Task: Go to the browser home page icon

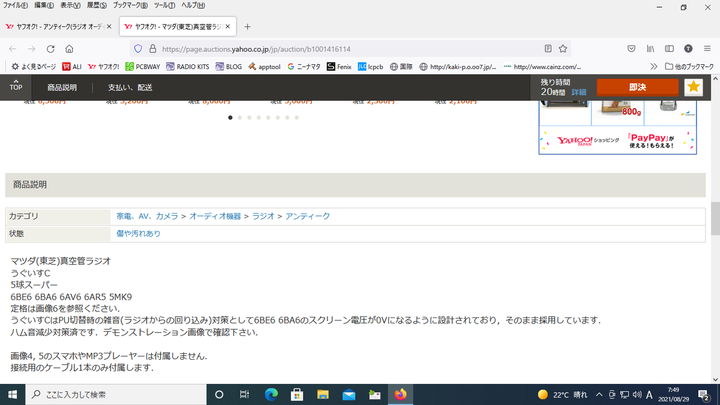Action: (69, 48)
